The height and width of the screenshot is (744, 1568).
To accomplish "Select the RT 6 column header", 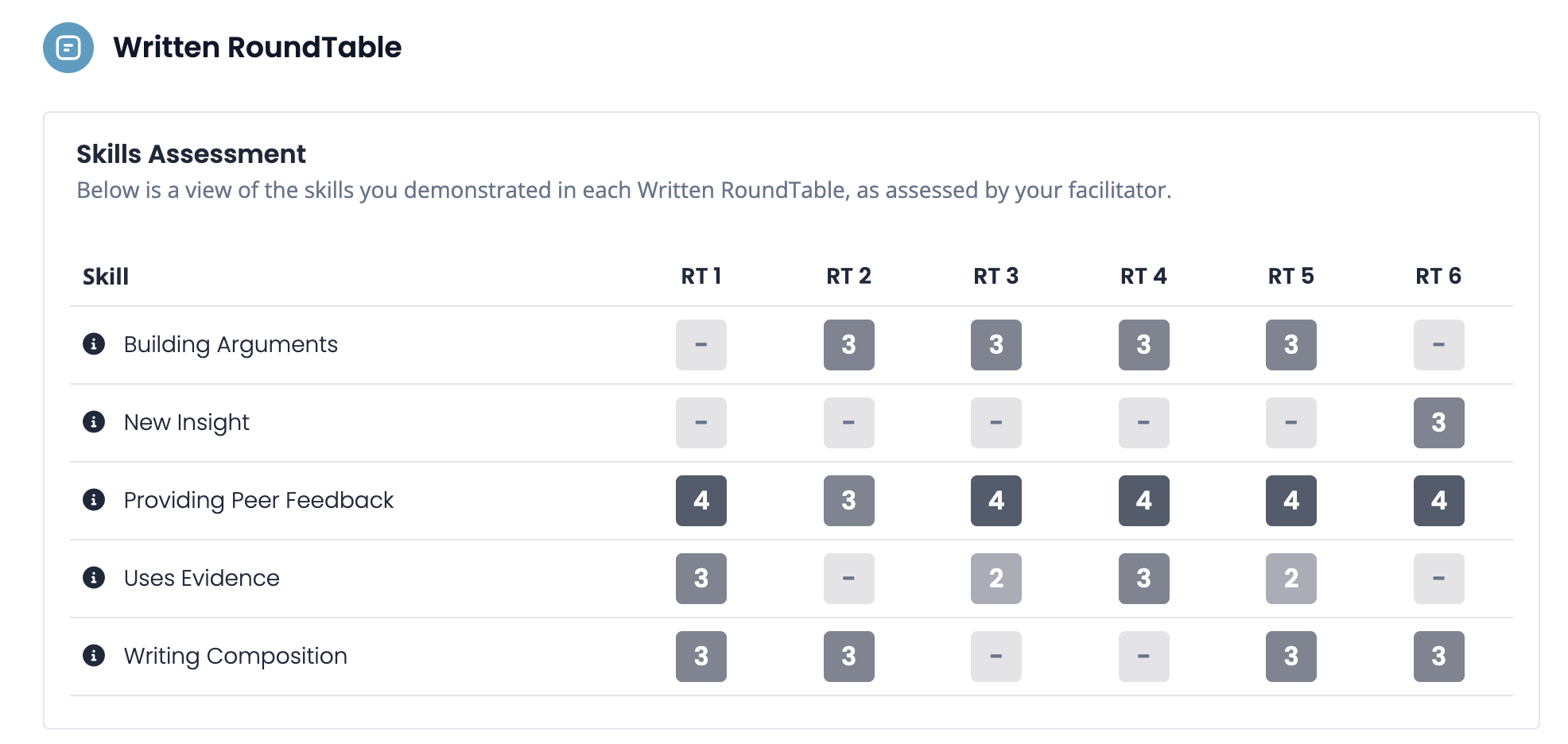I will click(1438, 277).
